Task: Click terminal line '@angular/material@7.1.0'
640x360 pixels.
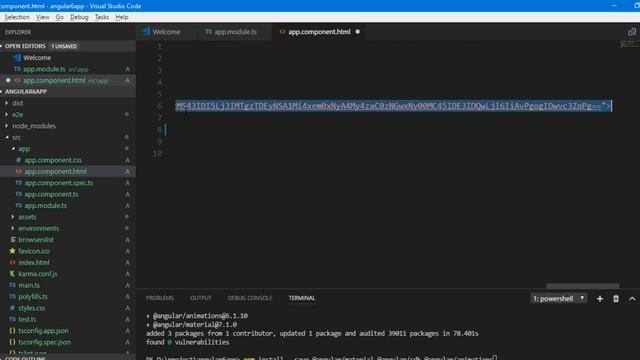Action: coord(194,325)
